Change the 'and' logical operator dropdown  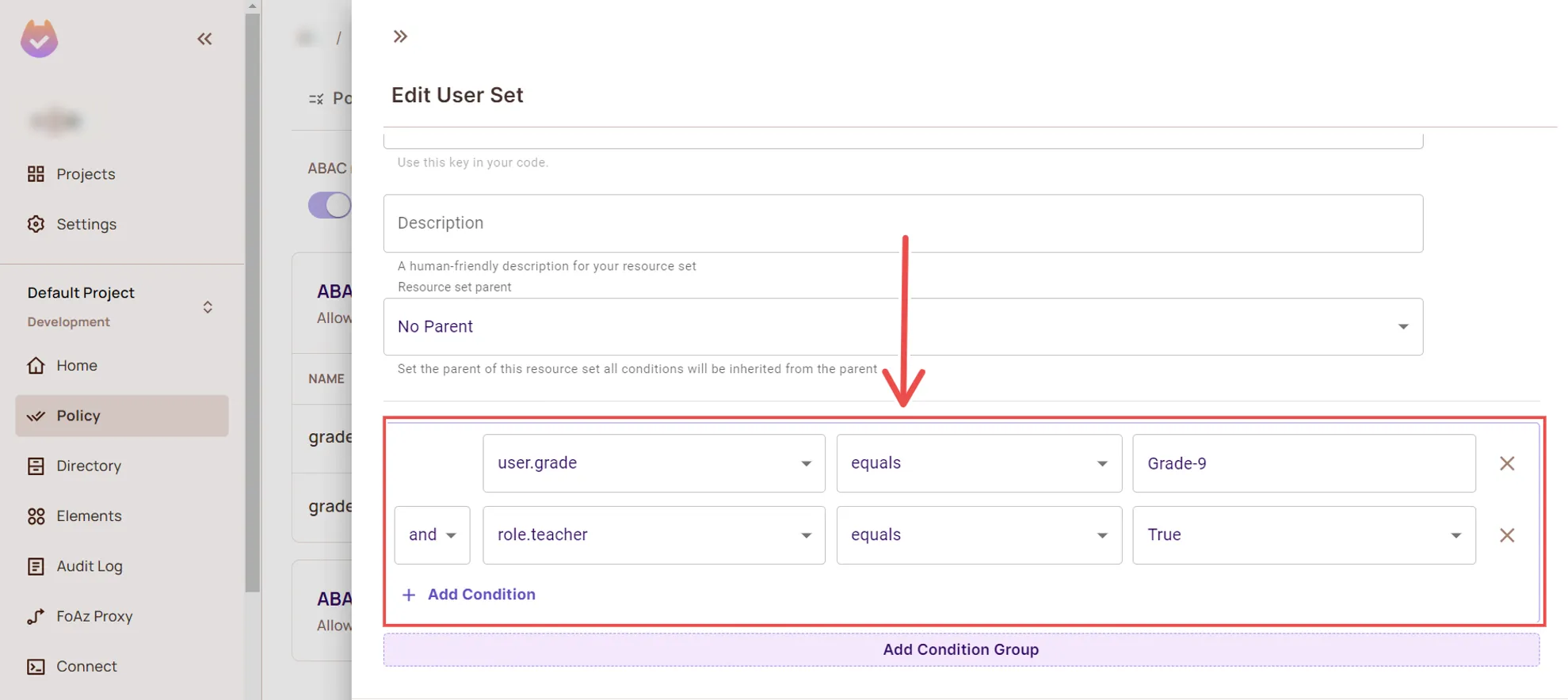pos(432,535)
